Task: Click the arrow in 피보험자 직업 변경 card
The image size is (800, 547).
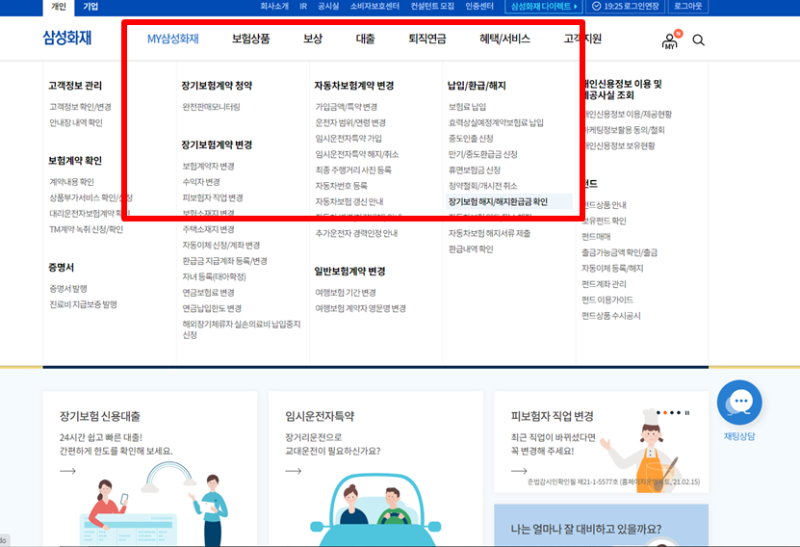Action: coord(519,471)
